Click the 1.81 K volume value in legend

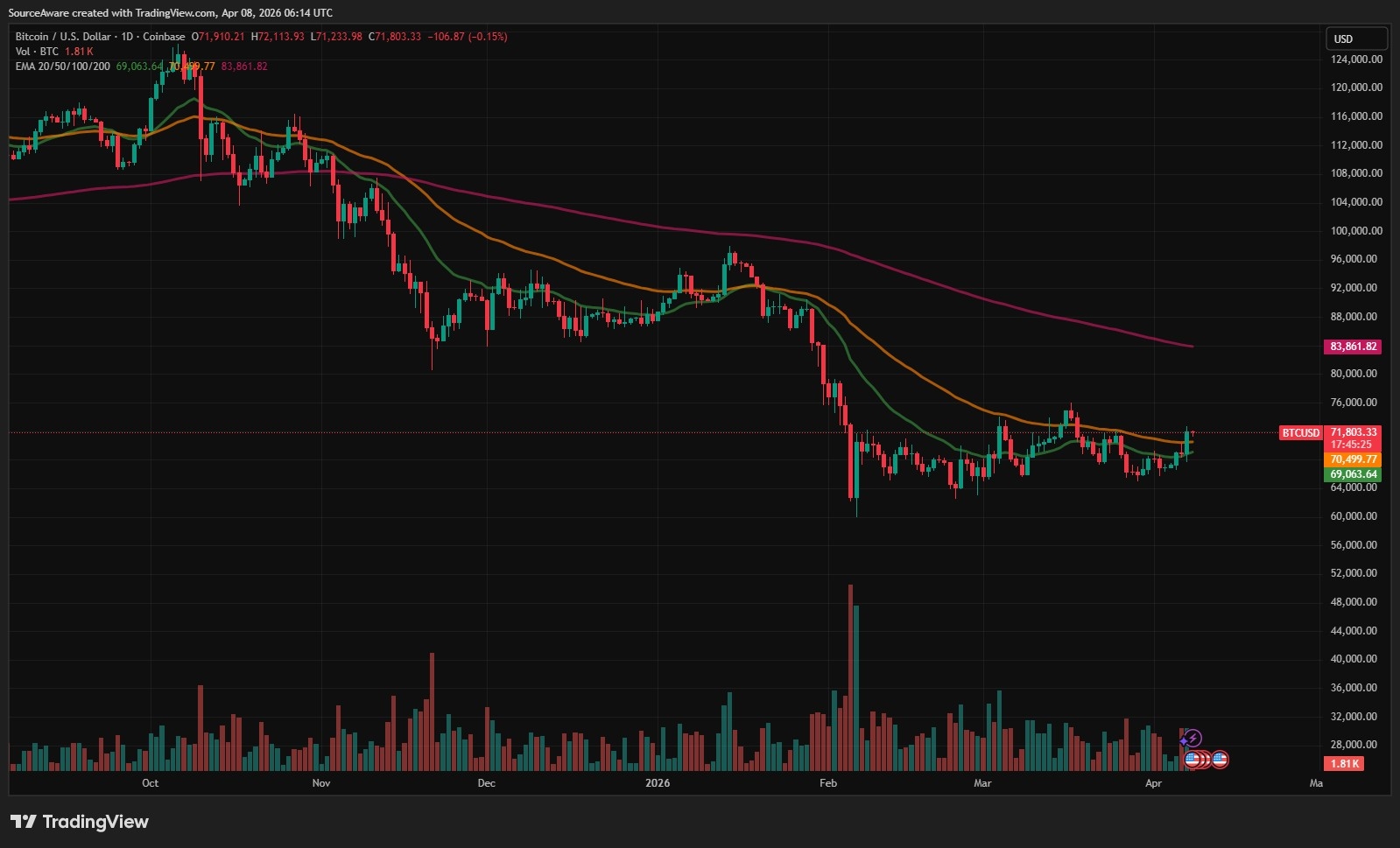coord(79,52)
